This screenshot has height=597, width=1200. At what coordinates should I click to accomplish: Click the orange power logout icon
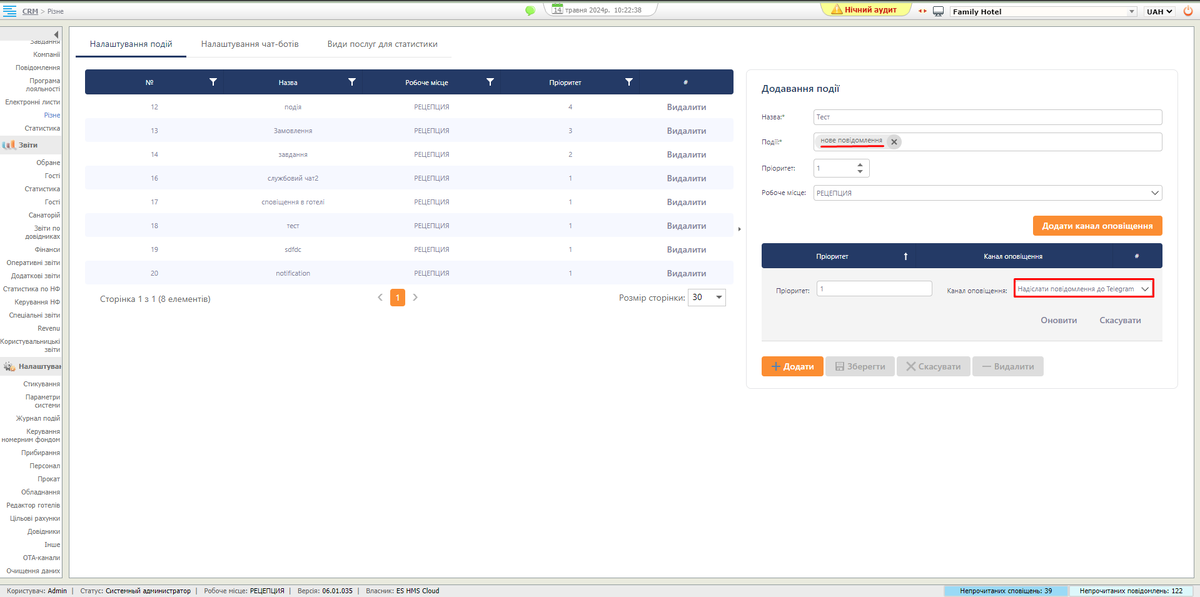1188,11
